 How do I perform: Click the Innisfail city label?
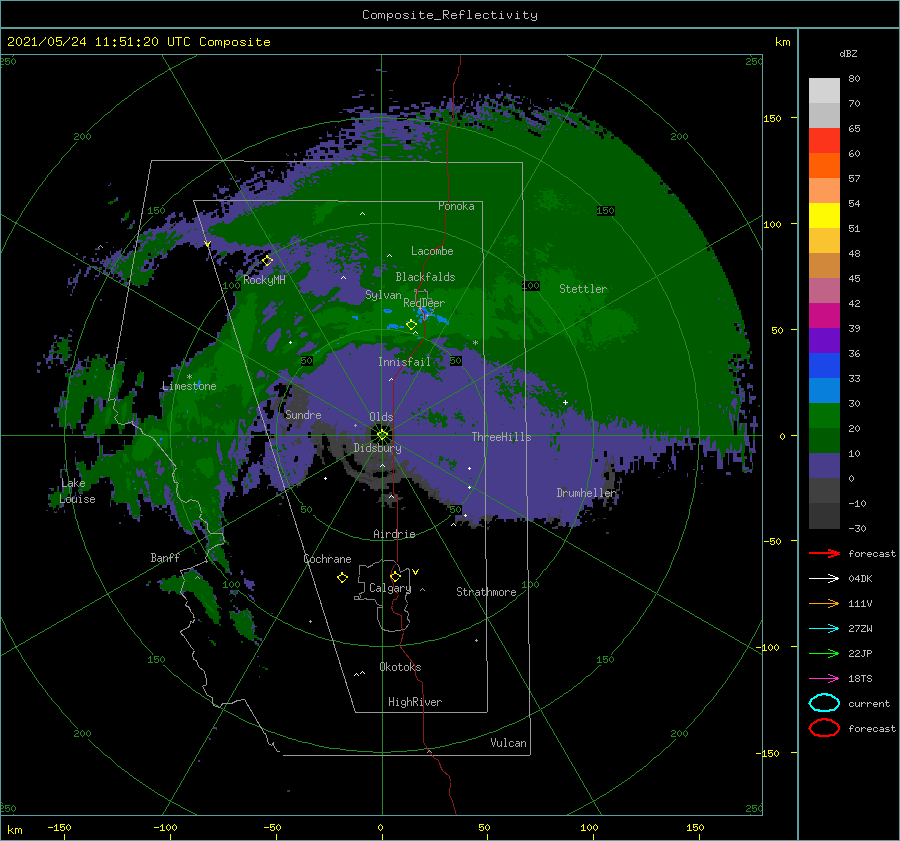click(404, 362)
